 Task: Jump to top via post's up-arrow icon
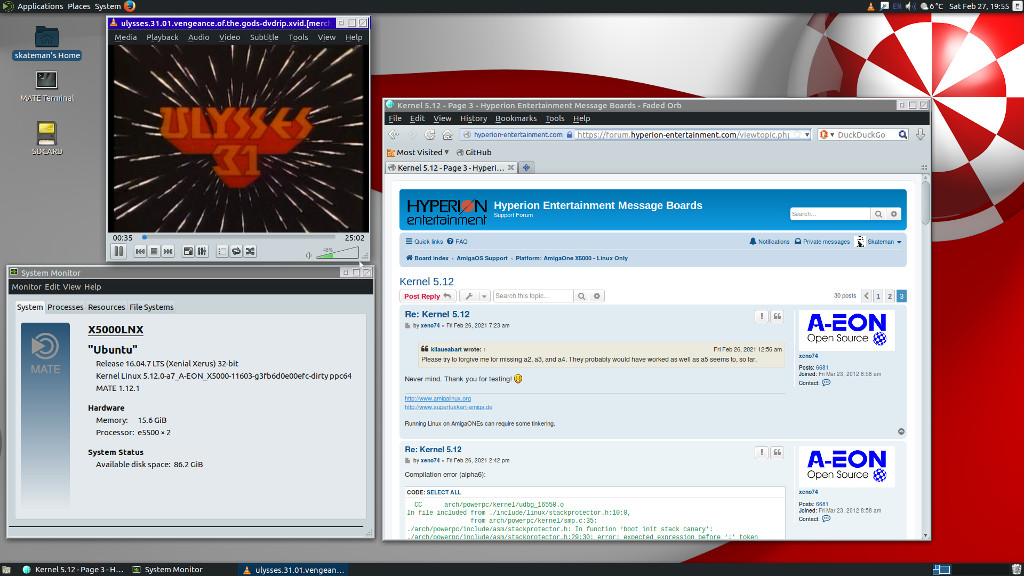pos(901,432)
